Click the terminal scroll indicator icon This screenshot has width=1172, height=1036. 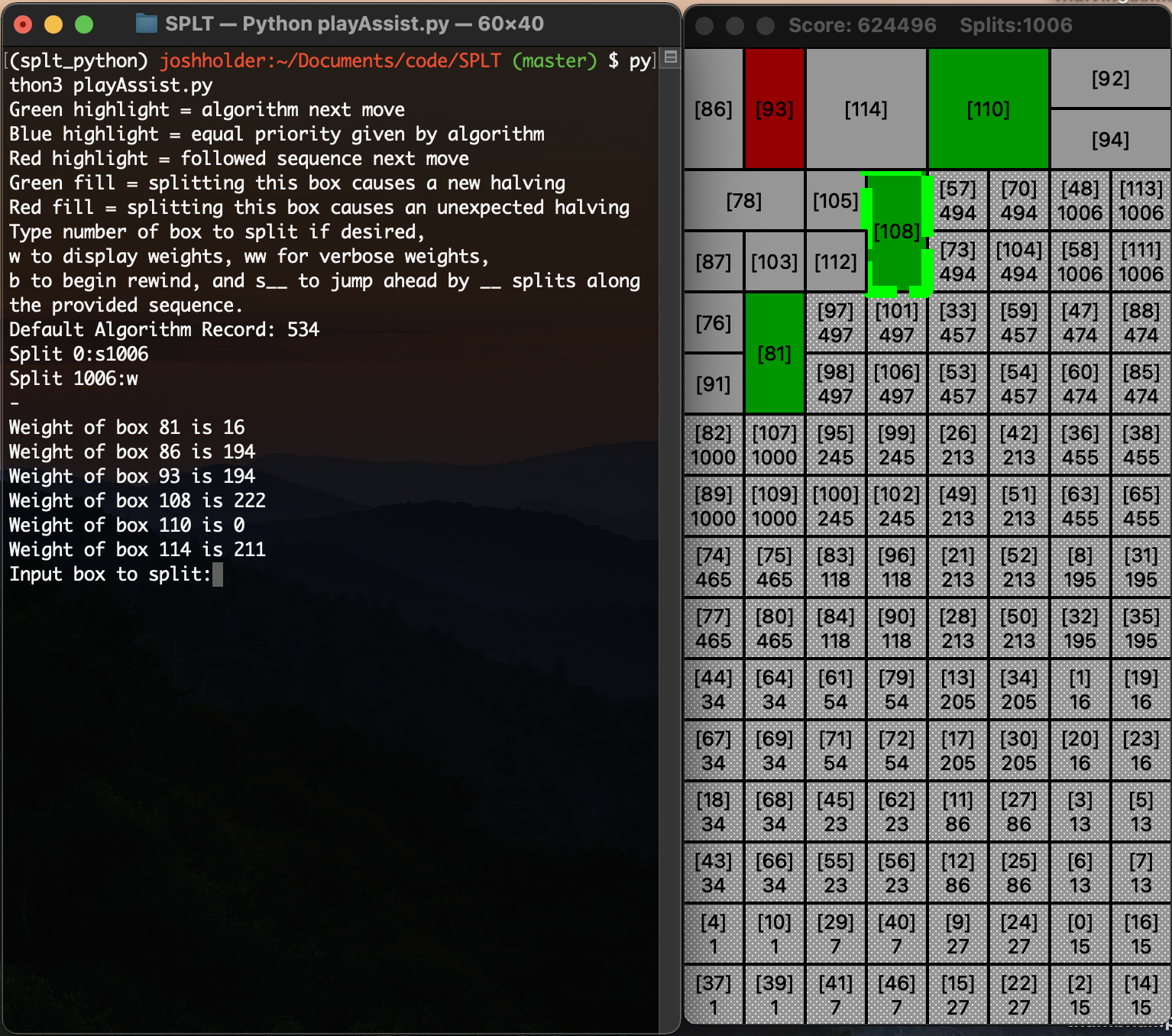click(x=670, y=57)
